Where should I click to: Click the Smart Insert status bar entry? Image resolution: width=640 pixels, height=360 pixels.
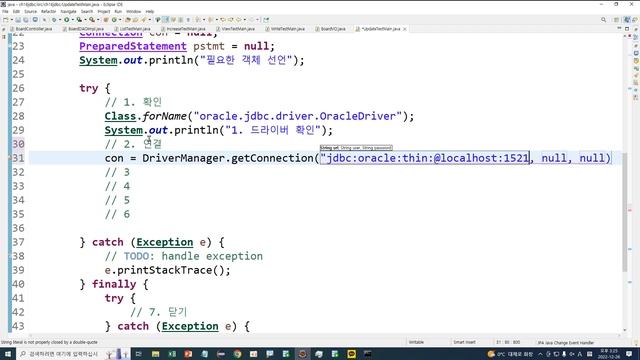(464, 342)
